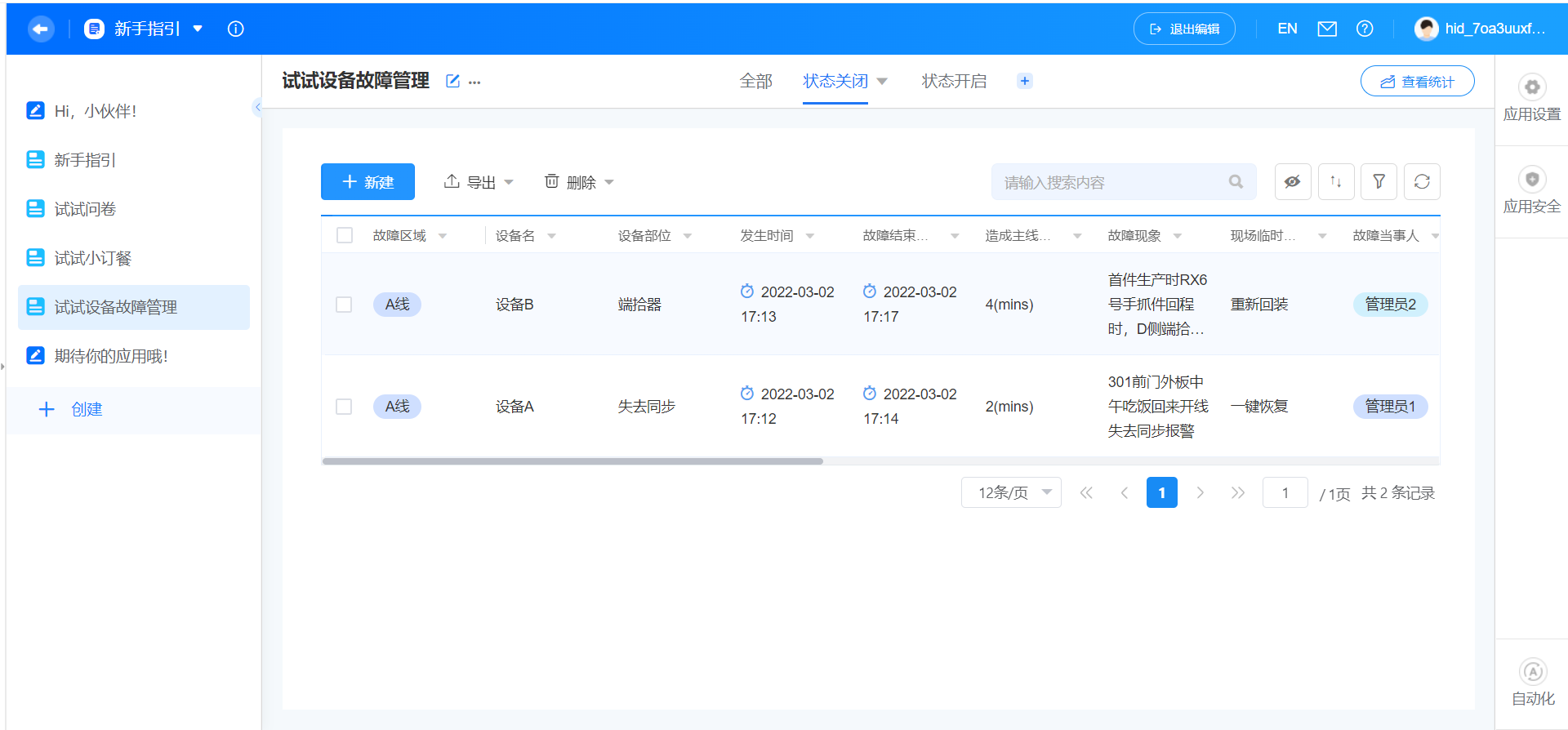Open the 试试小订餐 sidebar item
Screen dimensions: 1568x730
click(x=134, y=258)
